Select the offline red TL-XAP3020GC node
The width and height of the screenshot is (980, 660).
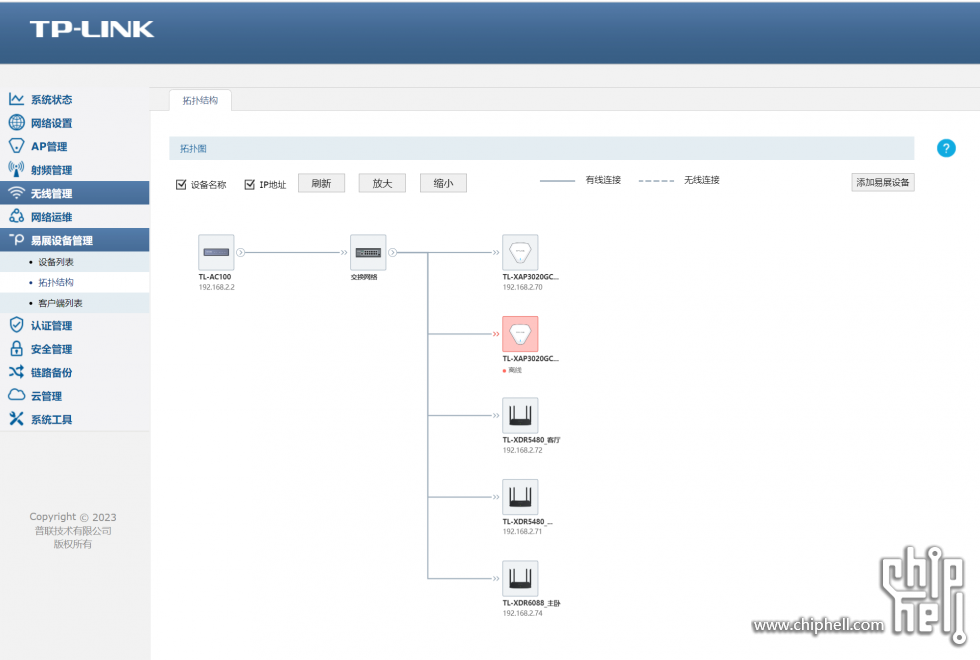[520, 334]
